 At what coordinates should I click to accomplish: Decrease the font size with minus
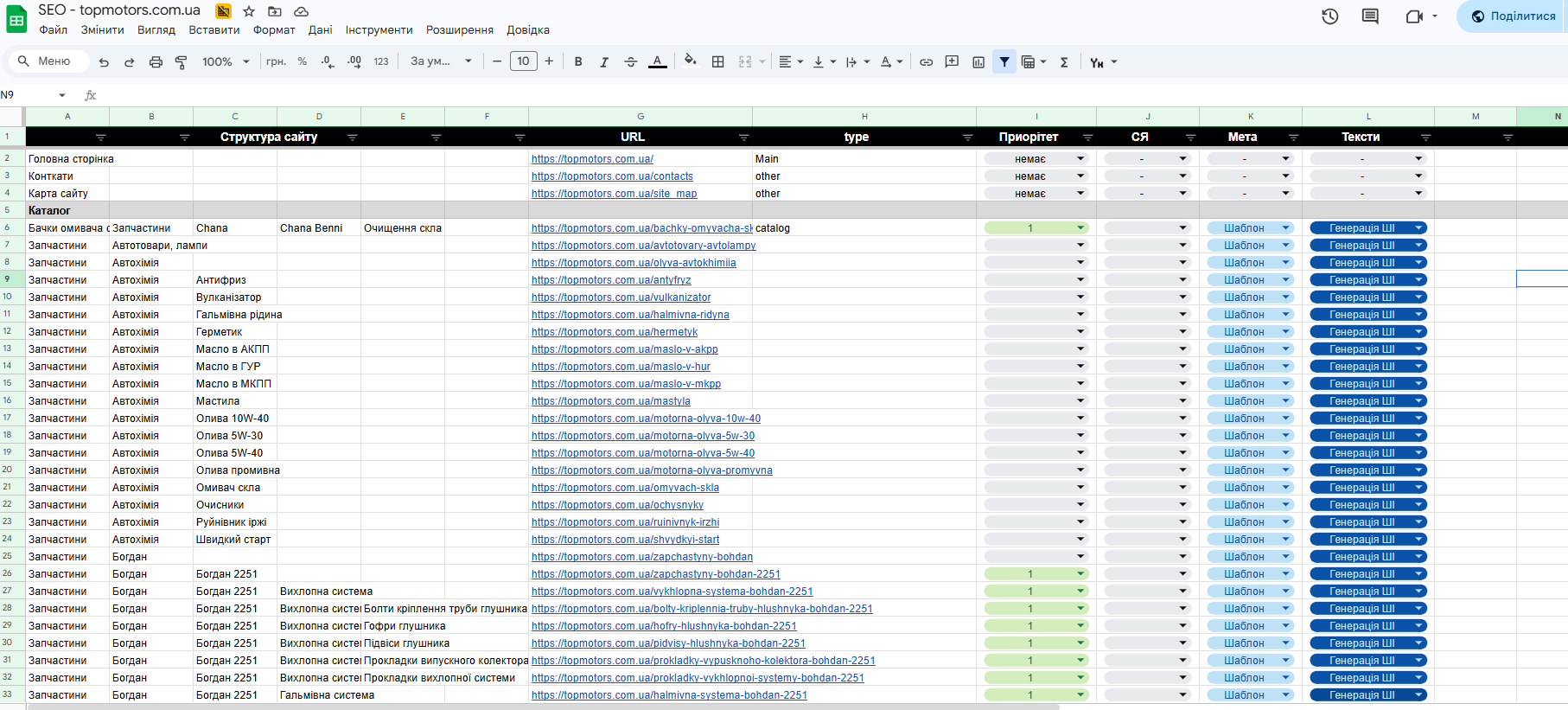(x=497, y=61)
